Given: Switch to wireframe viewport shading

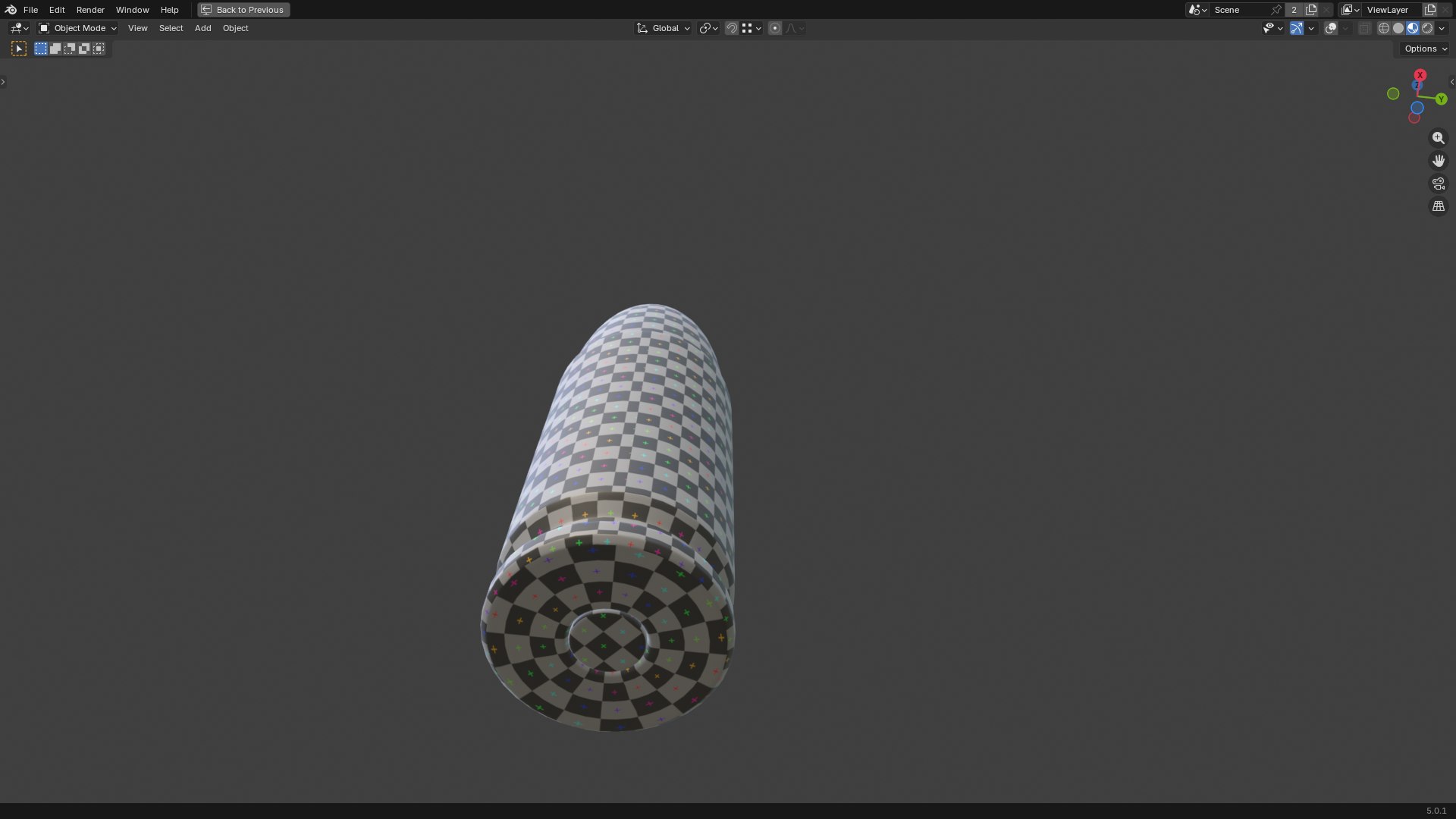Looking at the screenshot, I should coord(1384,28).
